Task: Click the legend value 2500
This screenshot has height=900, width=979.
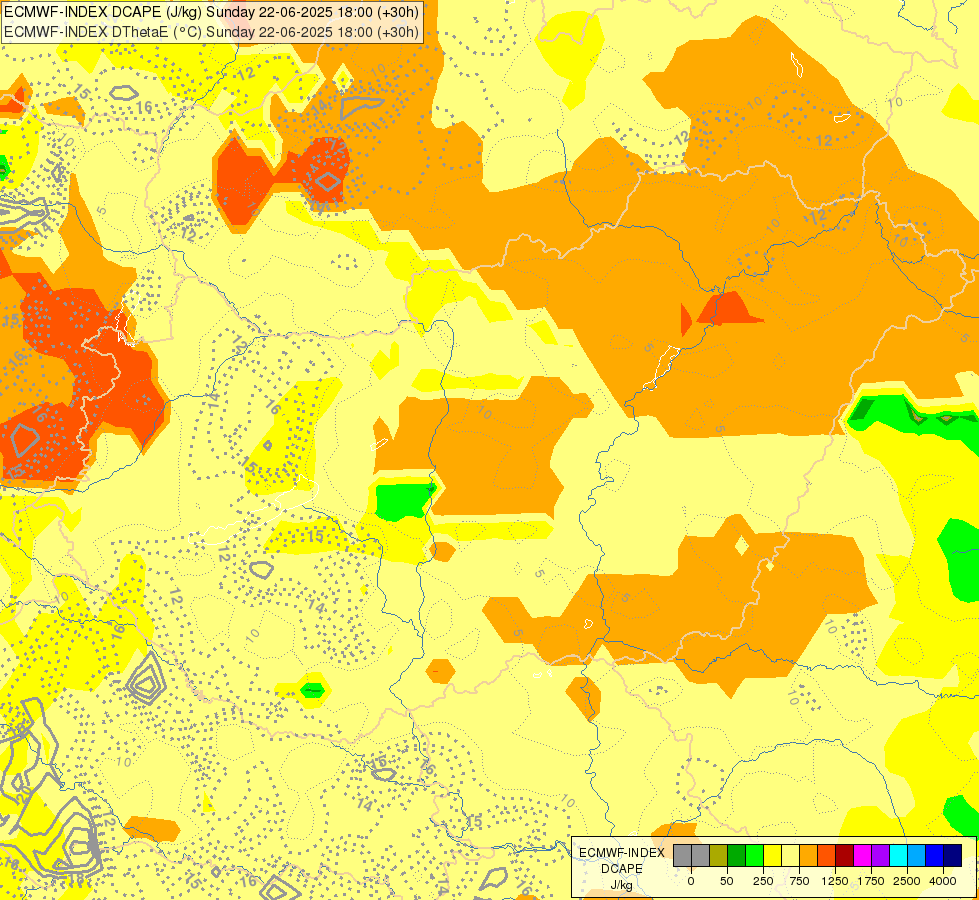Action: (907, 881)
